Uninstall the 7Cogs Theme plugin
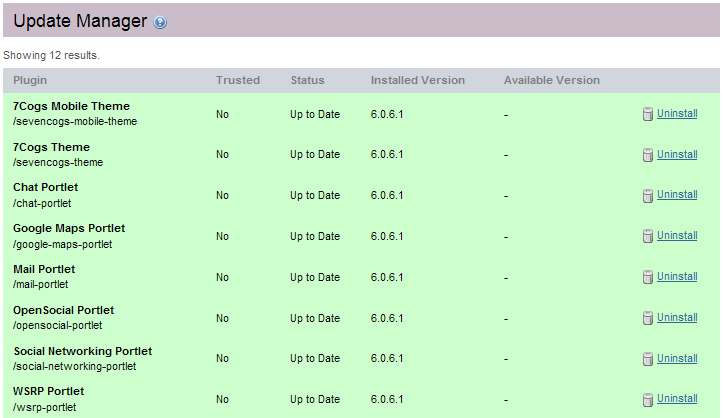723x418 pixels. [x=677, y=154]
